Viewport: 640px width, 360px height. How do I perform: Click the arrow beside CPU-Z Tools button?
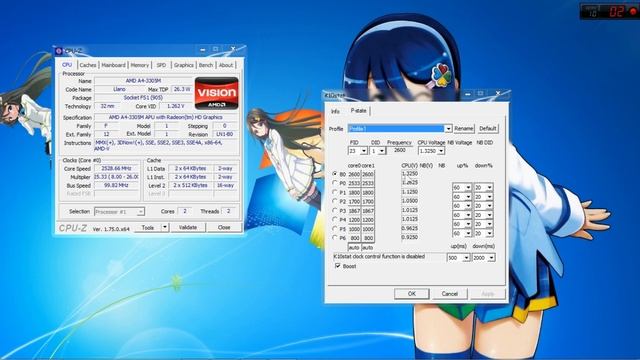click(165, 227)
